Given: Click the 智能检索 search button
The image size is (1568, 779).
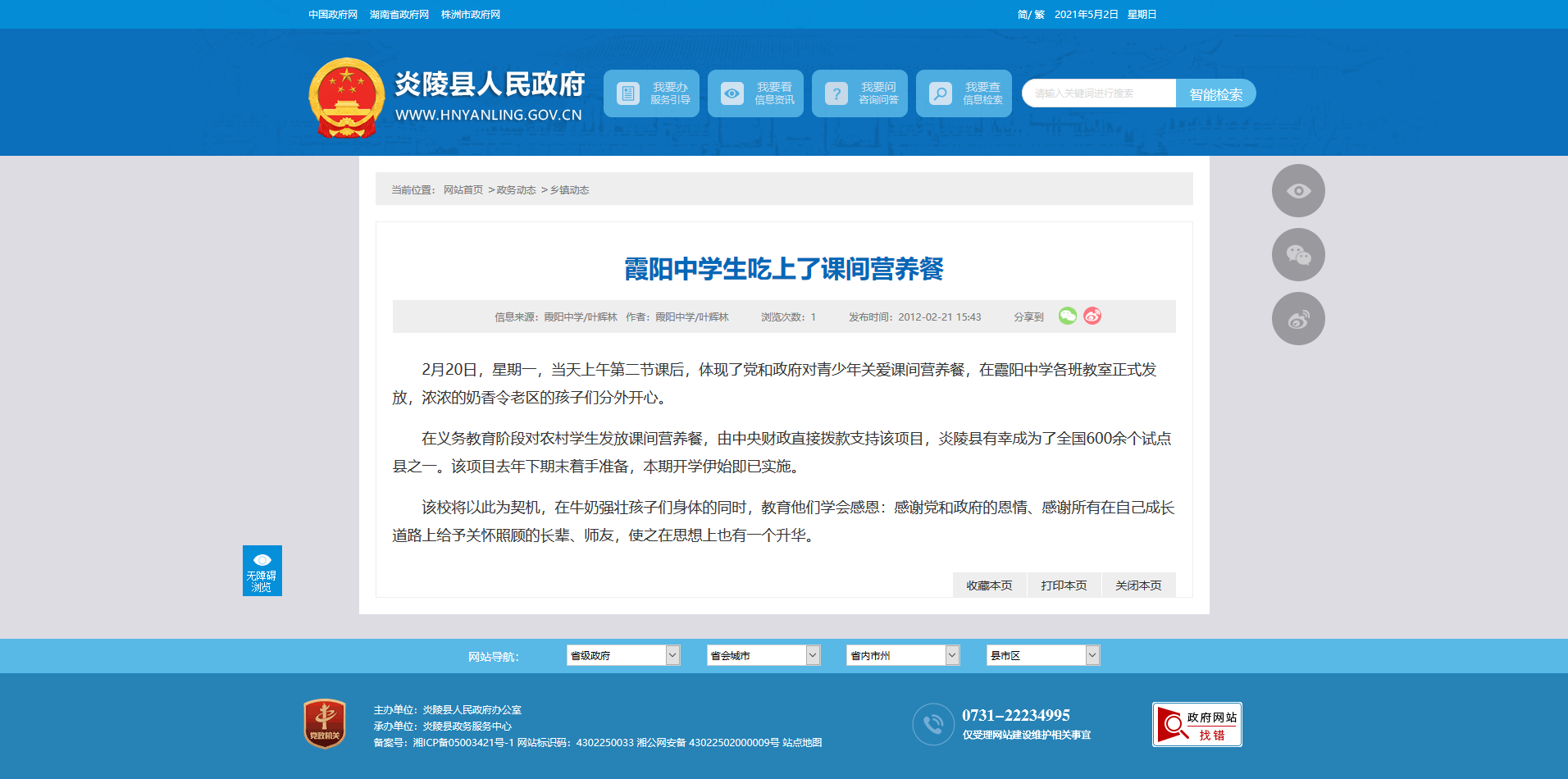Looking at the screenshot, I should point(1215,93).
